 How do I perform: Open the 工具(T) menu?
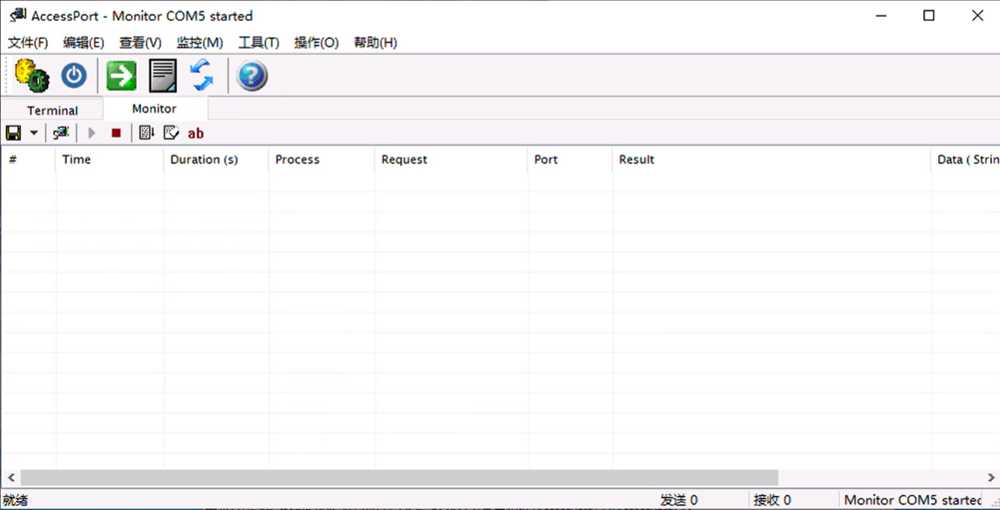point(258,43)
